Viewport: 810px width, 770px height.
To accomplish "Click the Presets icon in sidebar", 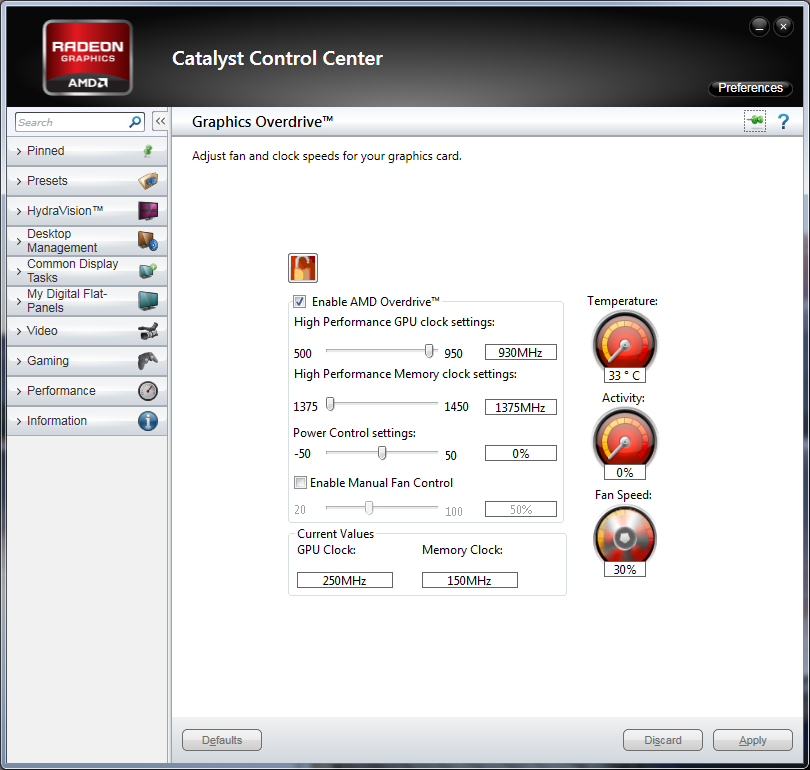I will (x=148, y=181).
